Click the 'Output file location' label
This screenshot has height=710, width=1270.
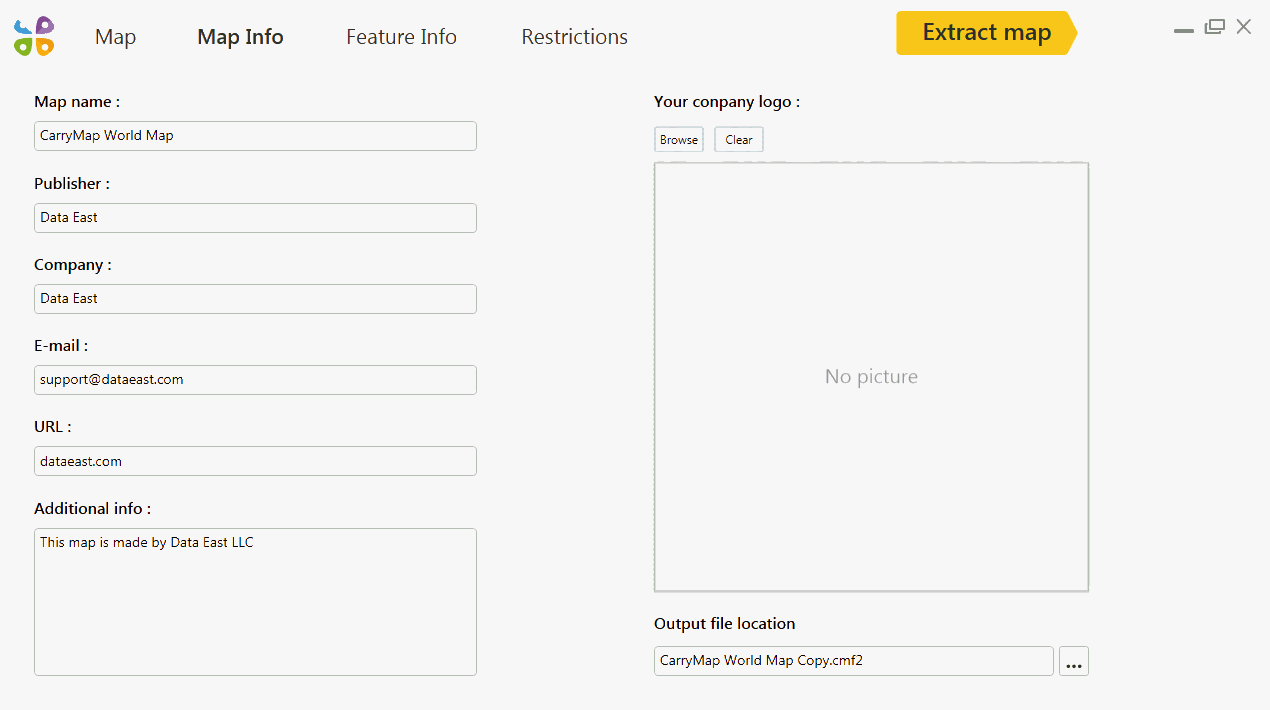tap(725, 624)
